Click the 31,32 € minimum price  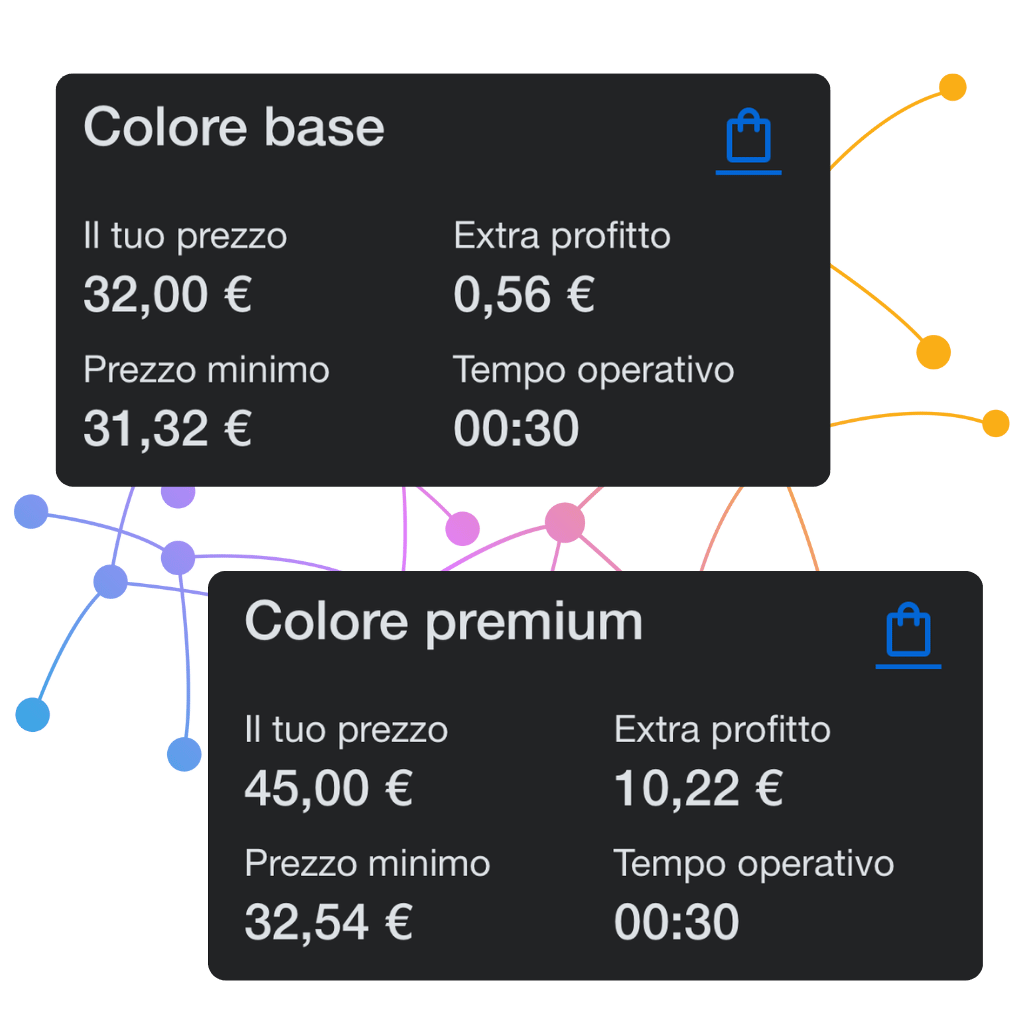167,429
